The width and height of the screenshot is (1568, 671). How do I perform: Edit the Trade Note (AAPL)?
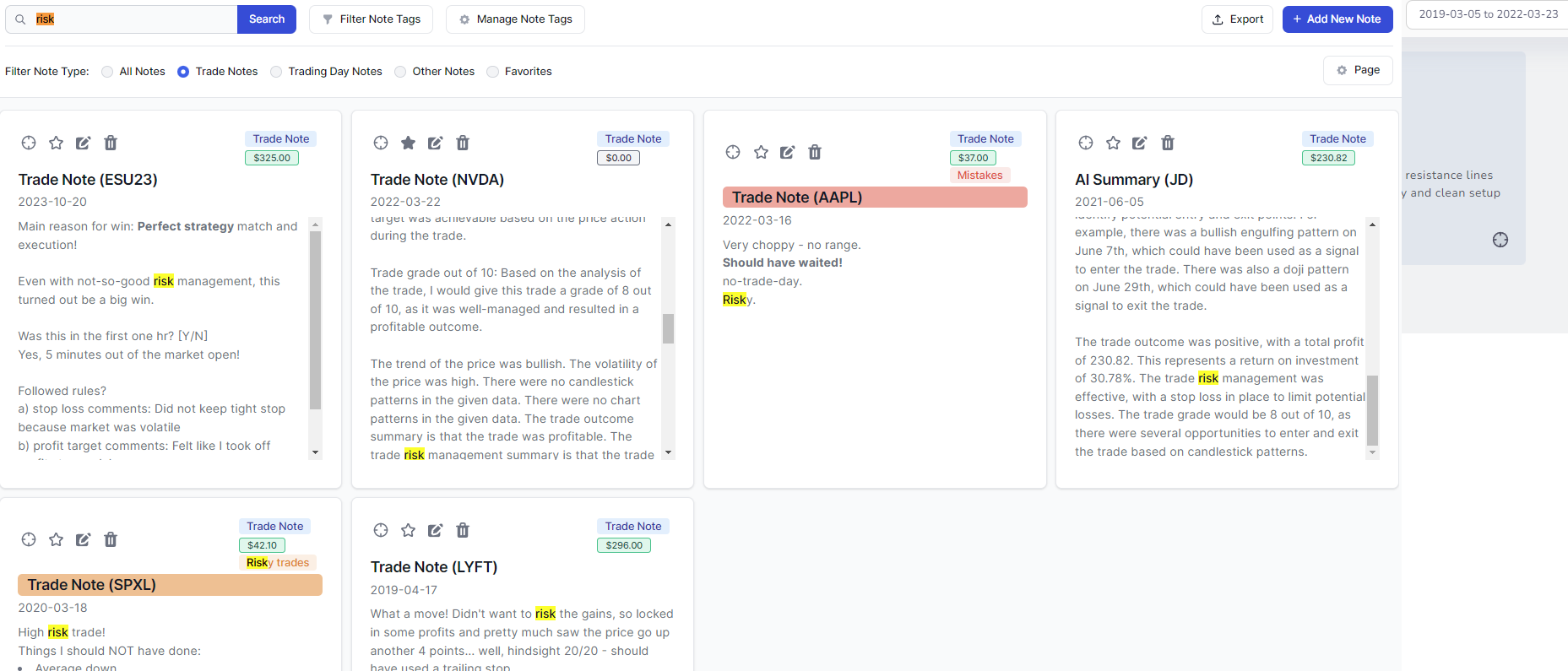point(787,152)
